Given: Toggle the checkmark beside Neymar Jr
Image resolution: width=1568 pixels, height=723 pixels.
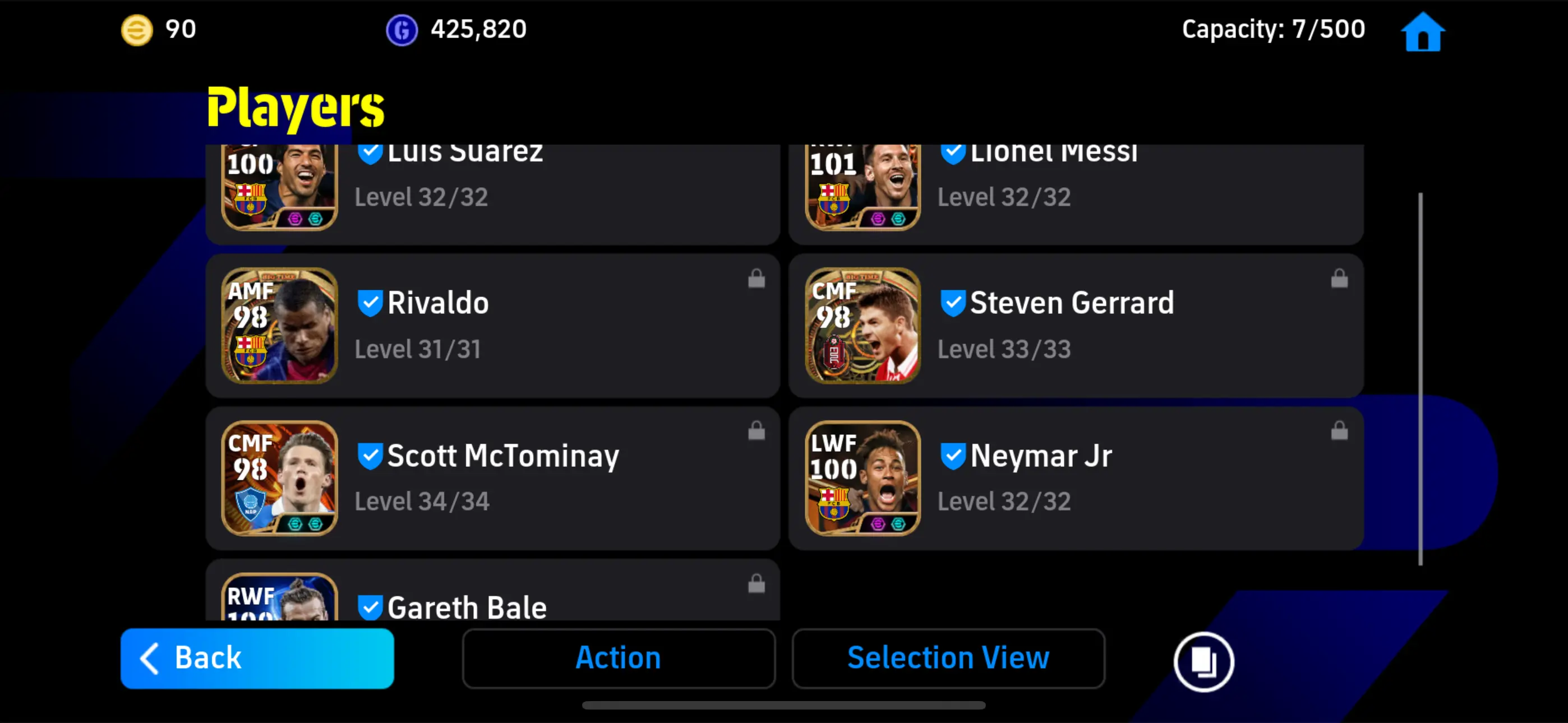Looking at the screenshot, I should click(953, 456).
